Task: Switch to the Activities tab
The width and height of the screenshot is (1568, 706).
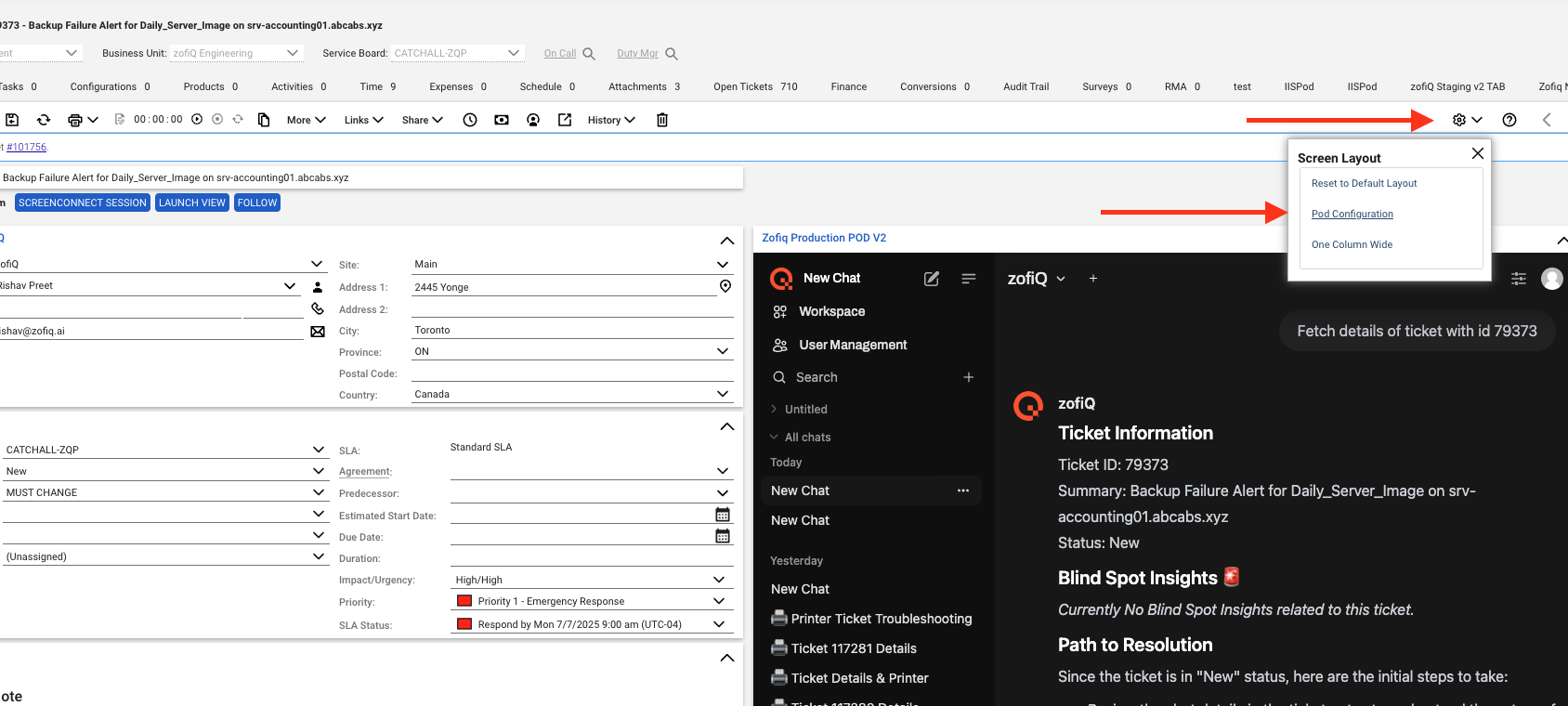Action: 299,86
